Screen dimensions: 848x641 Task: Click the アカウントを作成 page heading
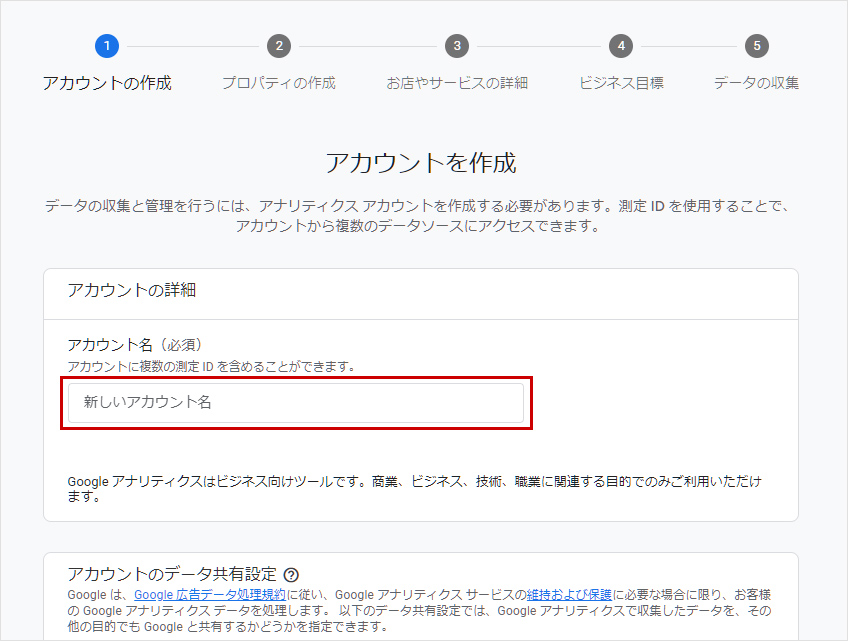(421, 163)
